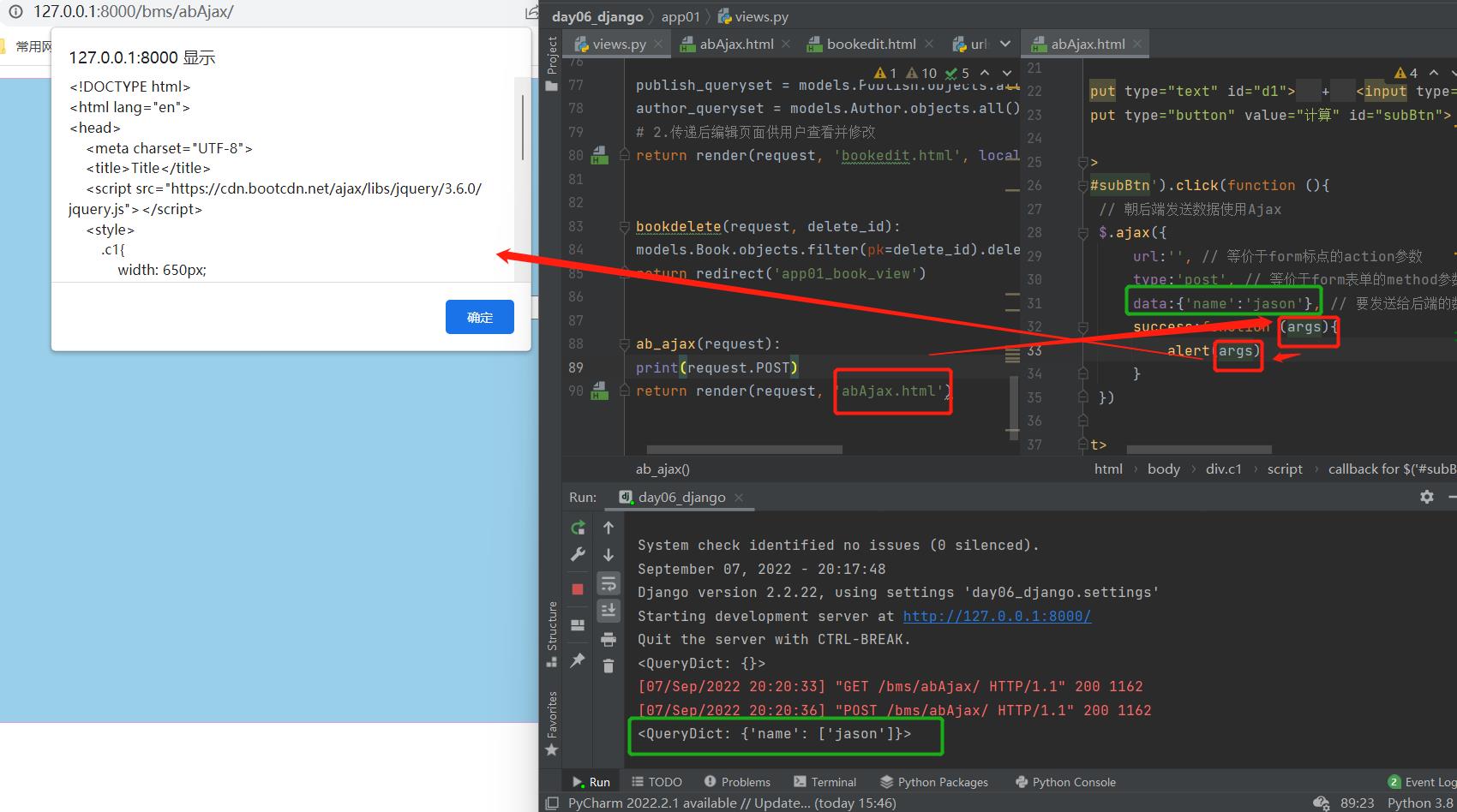Viewport: 1457px width, 812px height.
Task: Click the fold end marker at line 35
Action: (x=1083, y=397)
